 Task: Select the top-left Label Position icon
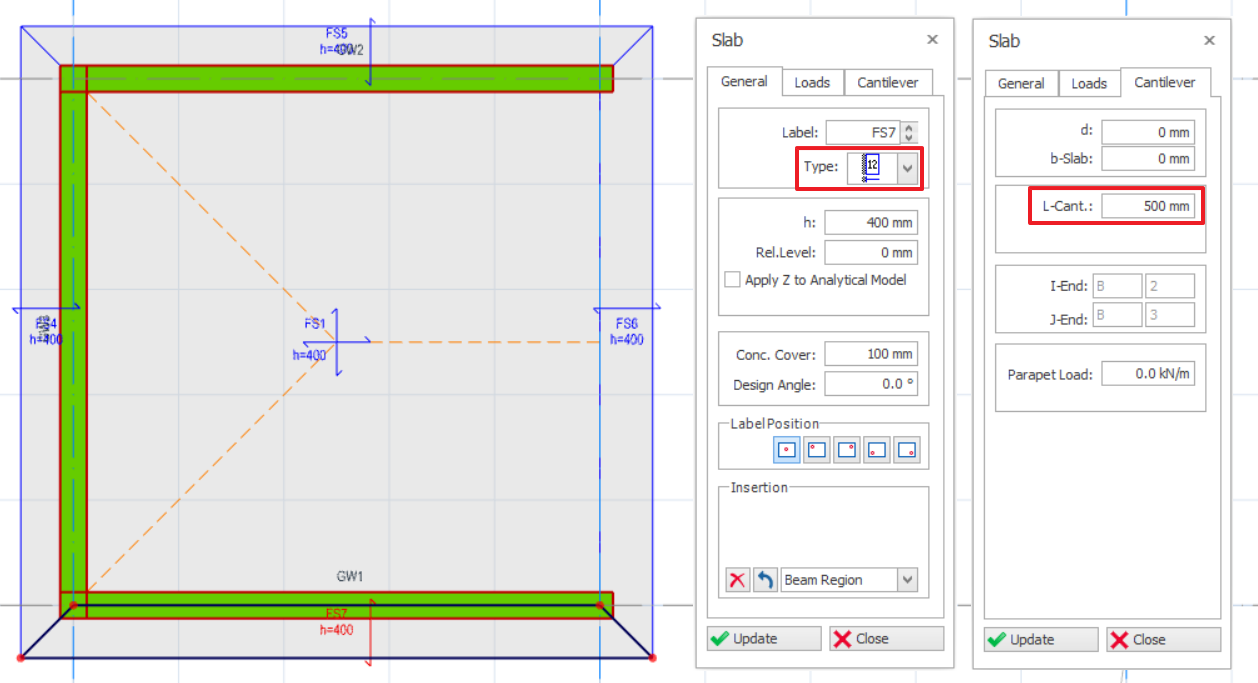point(816,449)
